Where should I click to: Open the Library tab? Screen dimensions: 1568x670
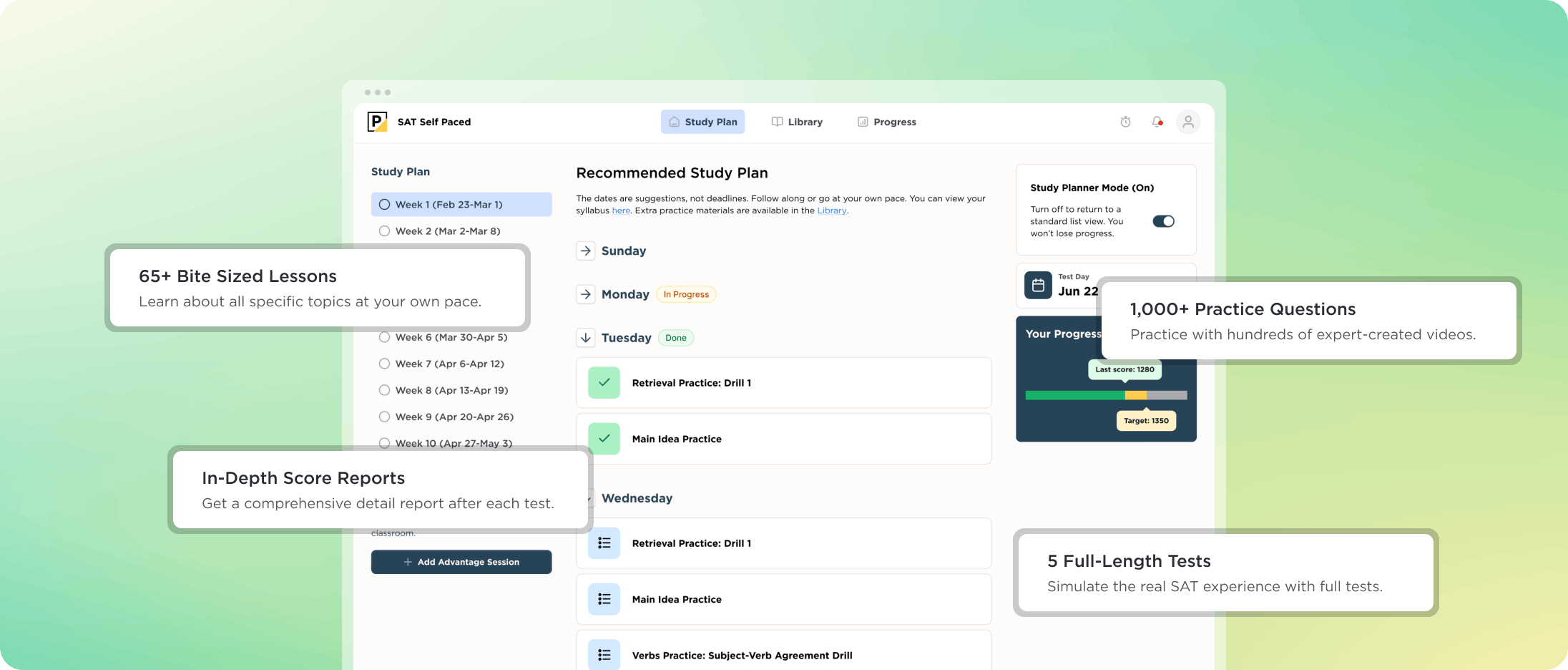(797, 122)
